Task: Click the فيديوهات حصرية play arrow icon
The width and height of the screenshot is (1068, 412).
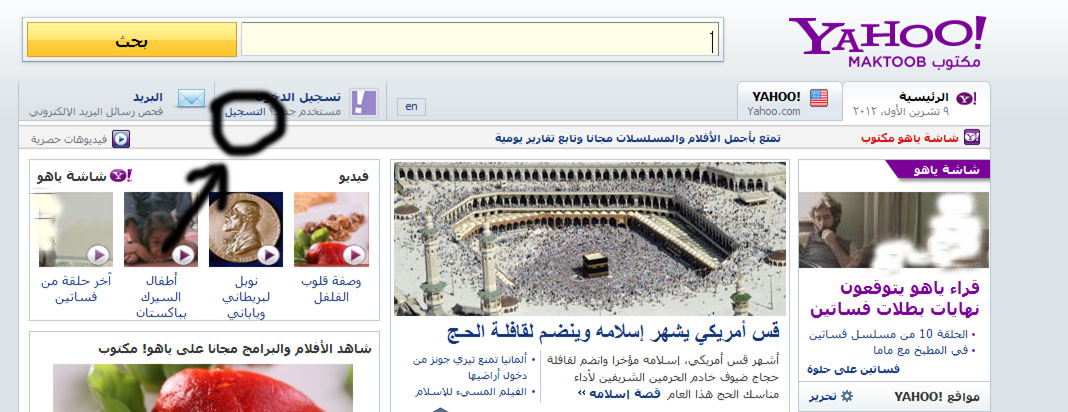Action: pyautogui.click(x=119, y=139)
